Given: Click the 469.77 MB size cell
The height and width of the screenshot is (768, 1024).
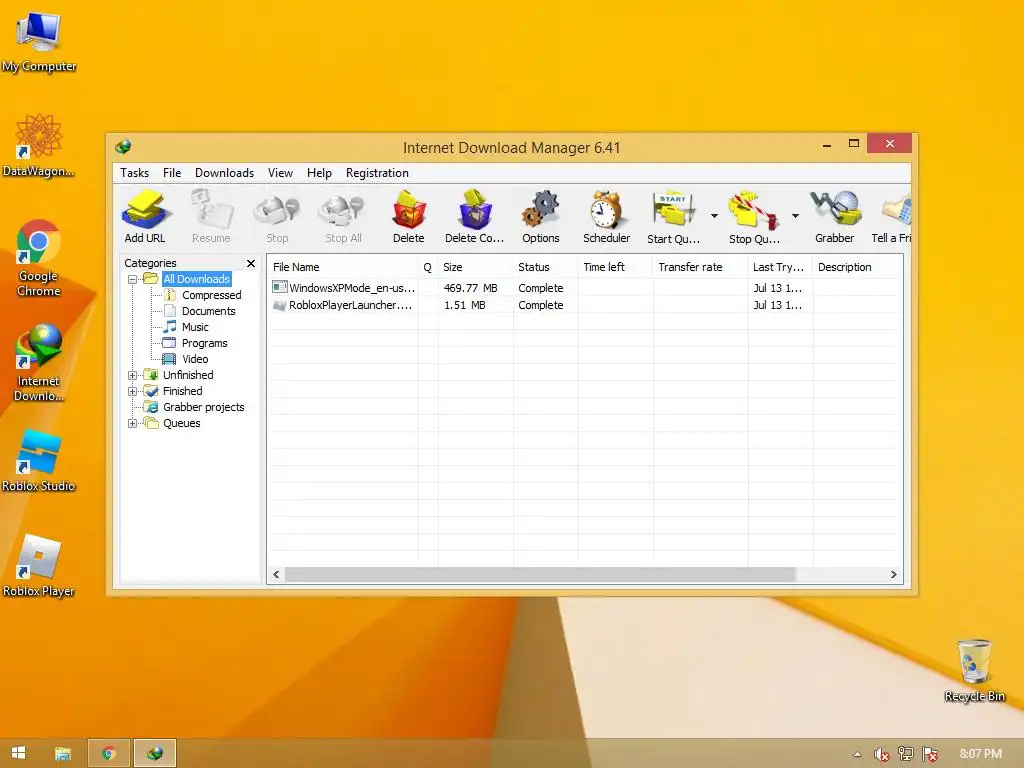Looking at the screenshot, I should [x=471, y=288].
